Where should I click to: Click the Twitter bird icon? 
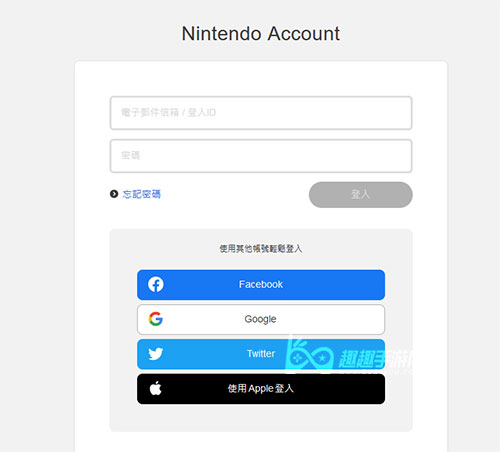(x=156, y=354)
